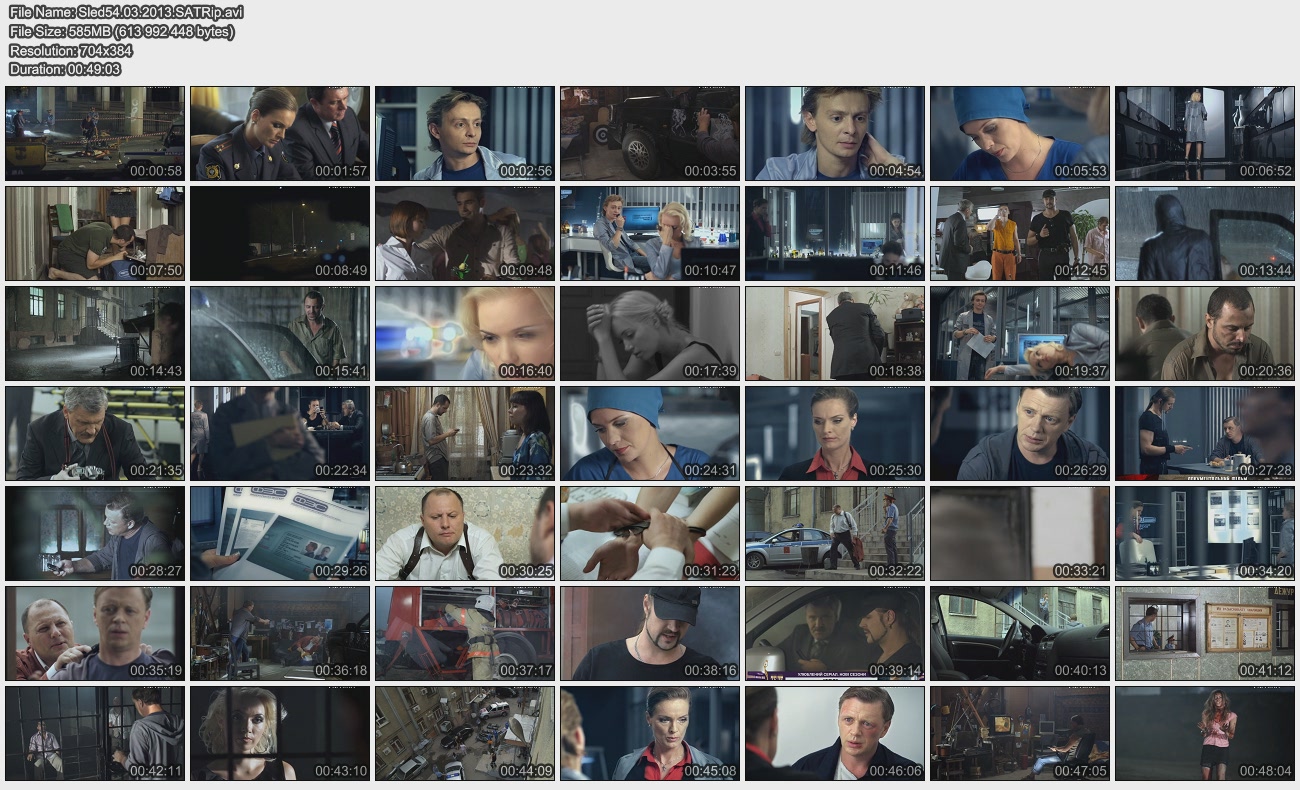Click the documents frame at 00:29:26
The image size is (1300, 790).
tap(280, 533)
